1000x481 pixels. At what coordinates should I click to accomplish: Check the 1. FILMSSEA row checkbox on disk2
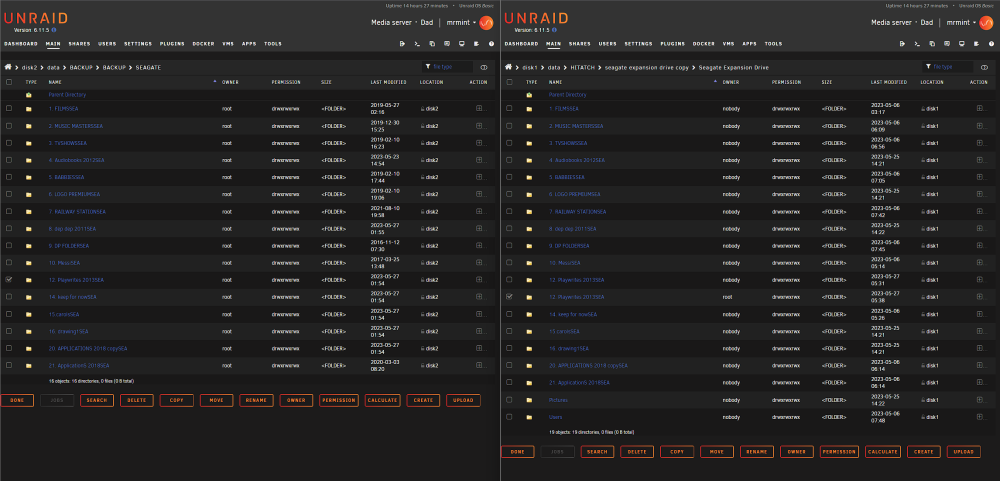click(9, 108)
